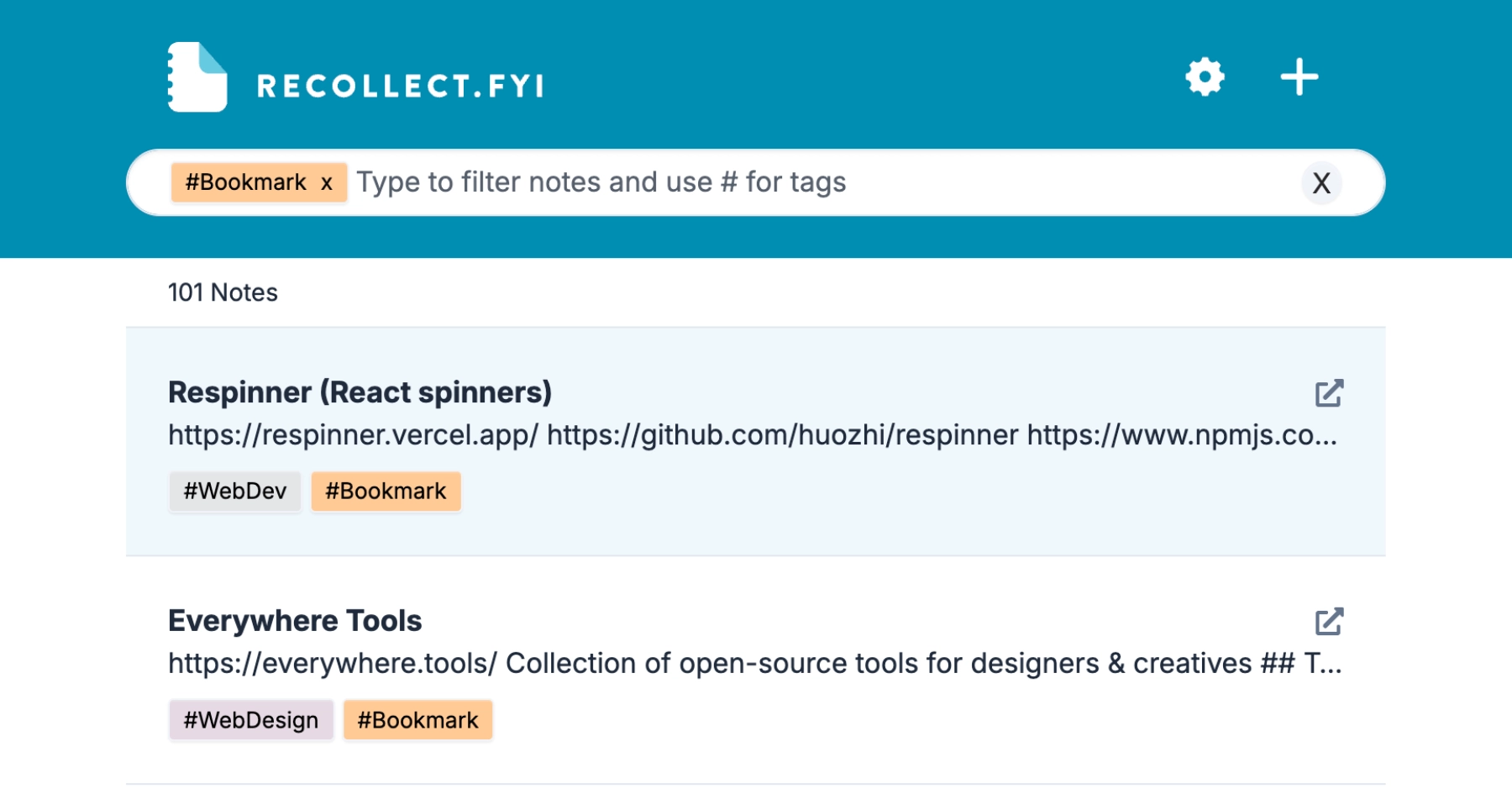
Task: Select the #Bookmark chip label in search bar
Action: [245, 182]
